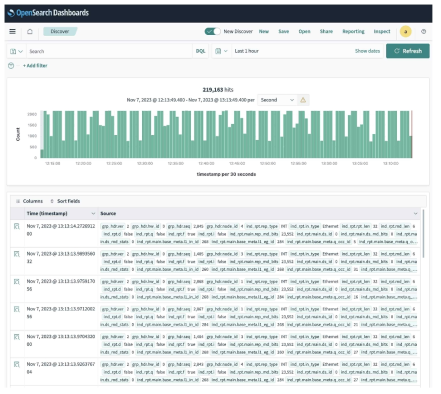The height and width of the screenshot is (394, 441).
Task: Click the last red histogram bar
Action: pyautogui.click(x=412, y=134)
